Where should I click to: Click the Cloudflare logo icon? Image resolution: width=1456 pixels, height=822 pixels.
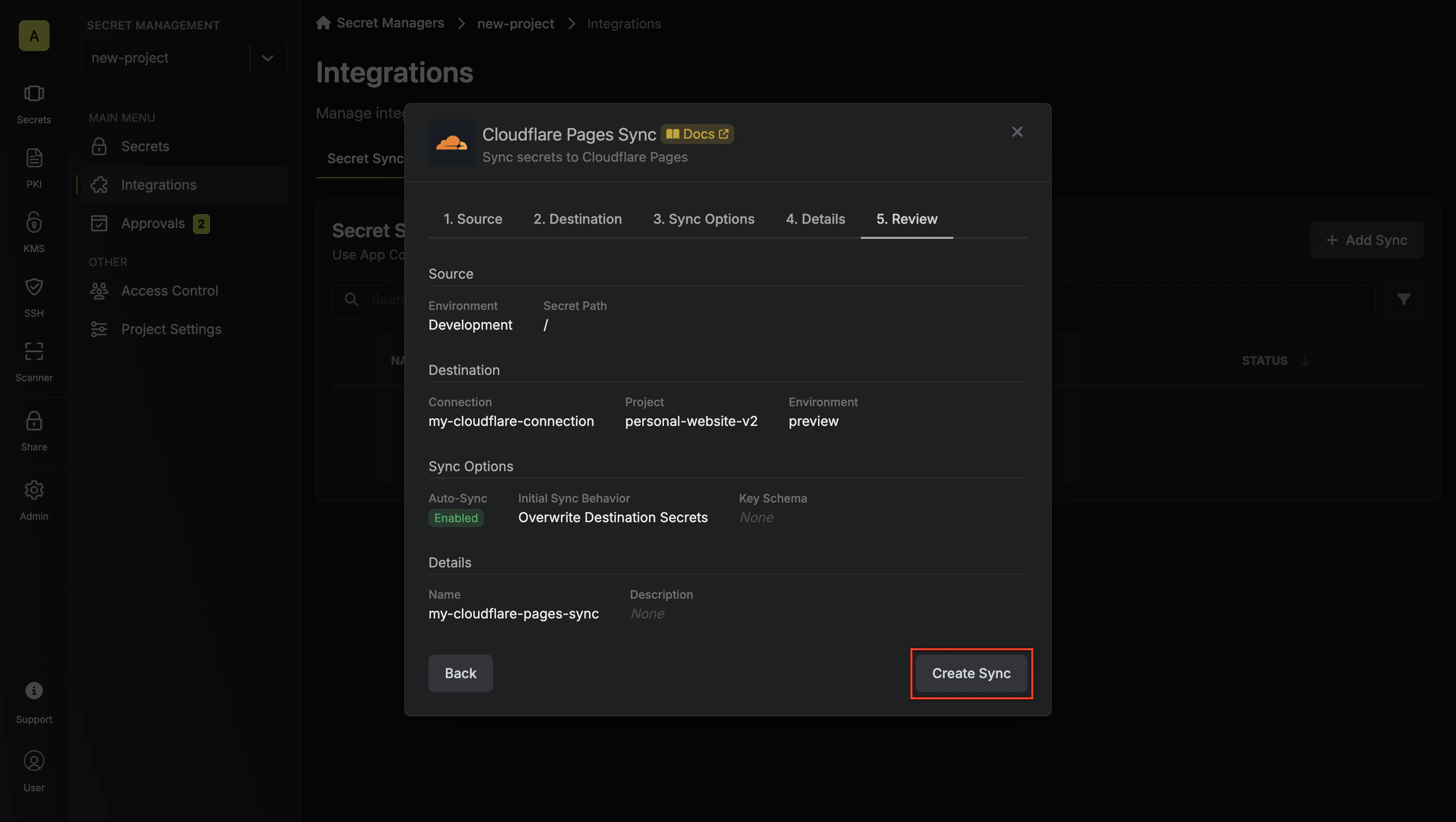point(451,143)
